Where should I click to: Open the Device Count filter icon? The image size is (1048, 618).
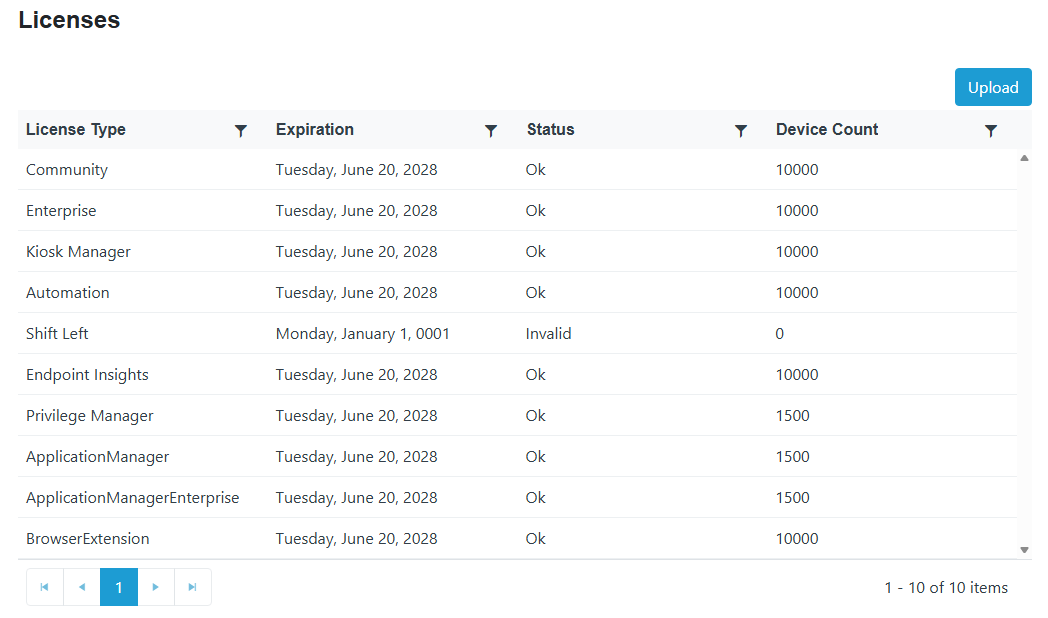tap(991, 130)
